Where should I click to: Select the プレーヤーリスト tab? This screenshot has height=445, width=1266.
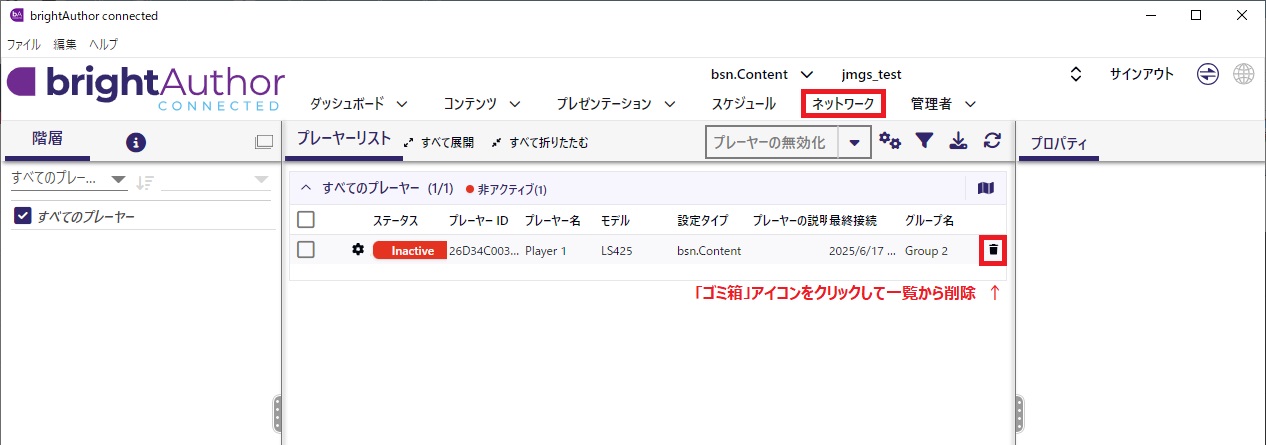(x=343, y=139)
